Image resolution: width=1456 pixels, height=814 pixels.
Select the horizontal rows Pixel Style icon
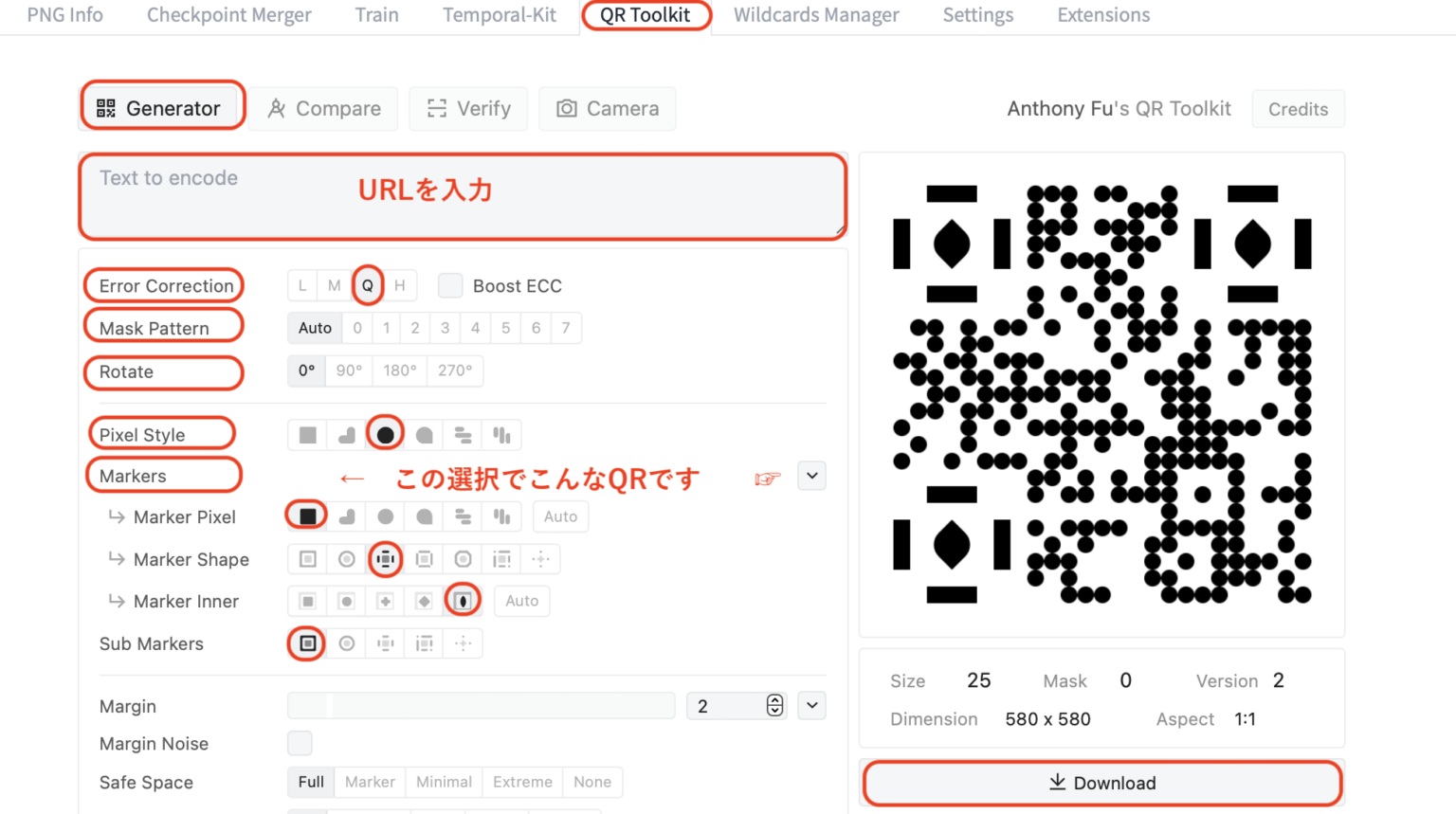pos(463,433)
